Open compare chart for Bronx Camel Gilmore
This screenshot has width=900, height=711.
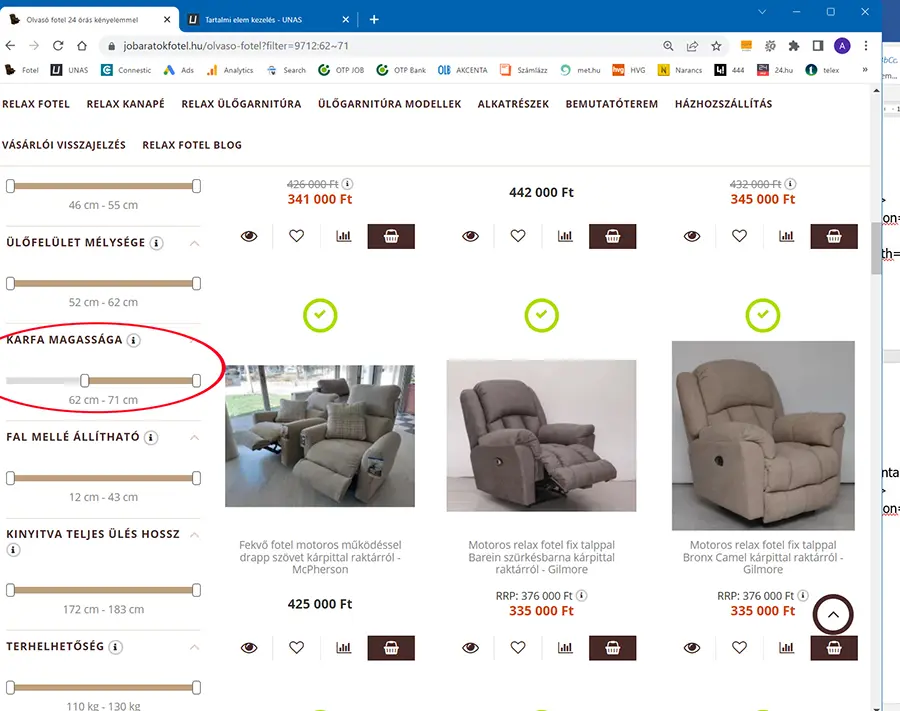(786, 647)
